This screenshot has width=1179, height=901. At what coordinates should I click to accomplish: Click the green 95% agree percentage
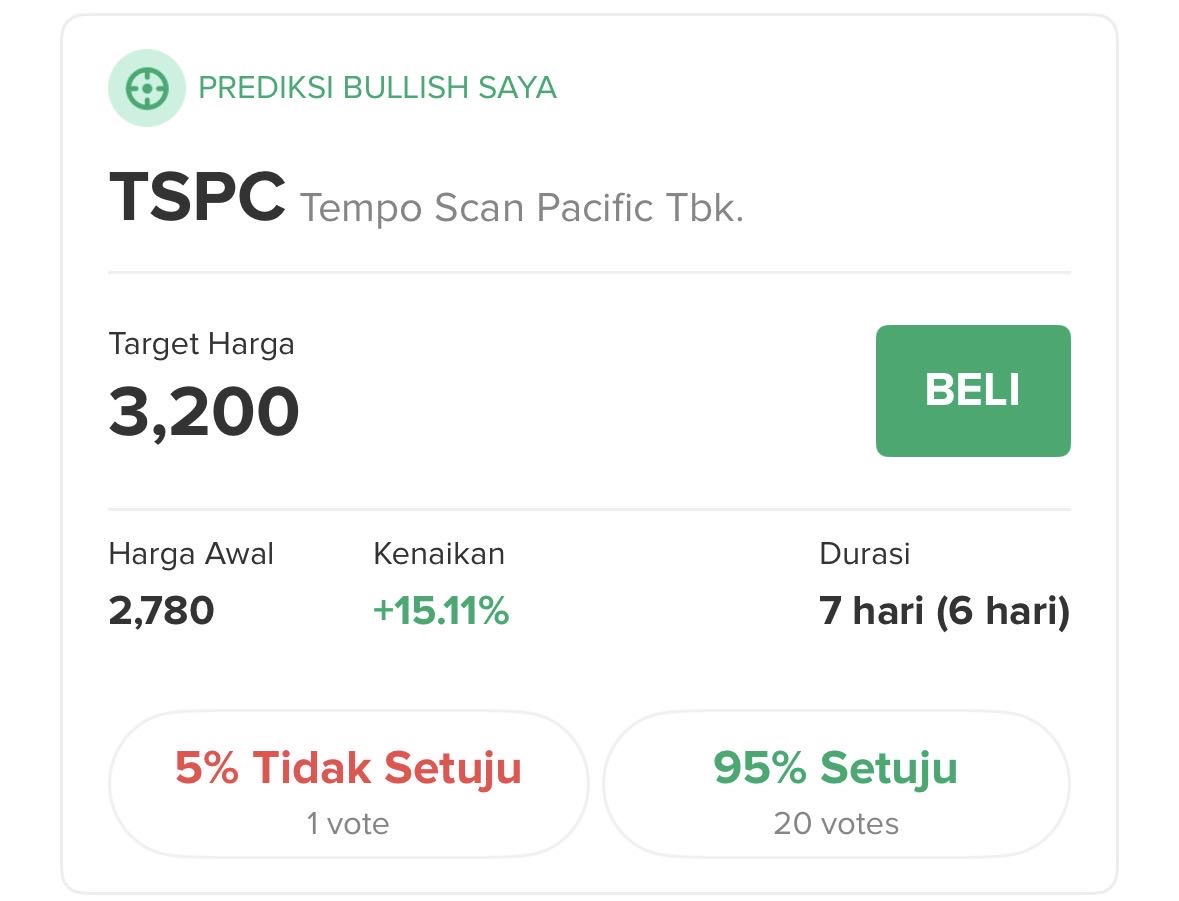pos(759,768)
